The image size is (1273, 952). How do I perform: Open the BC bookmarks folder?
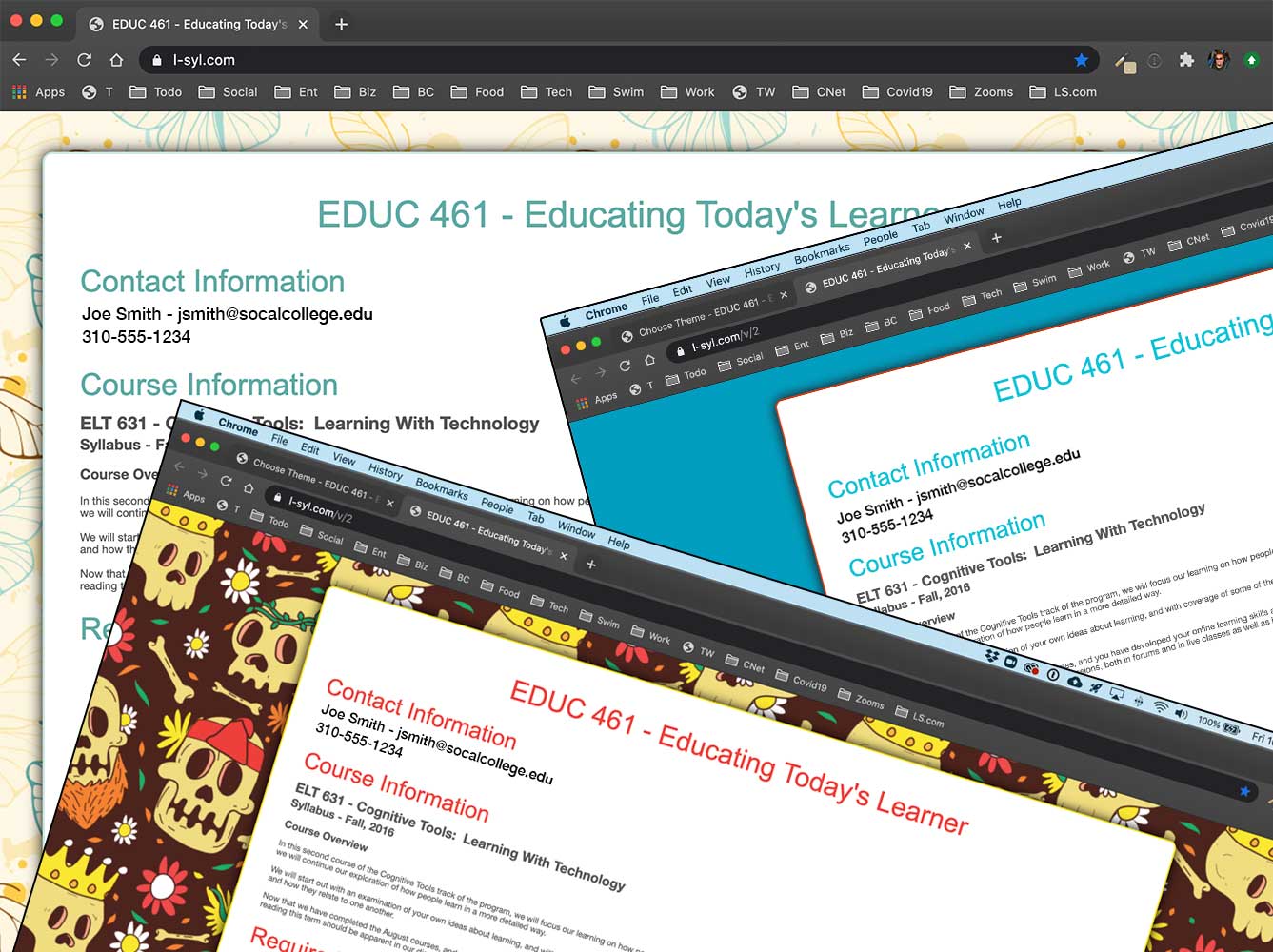pos(413,92)
